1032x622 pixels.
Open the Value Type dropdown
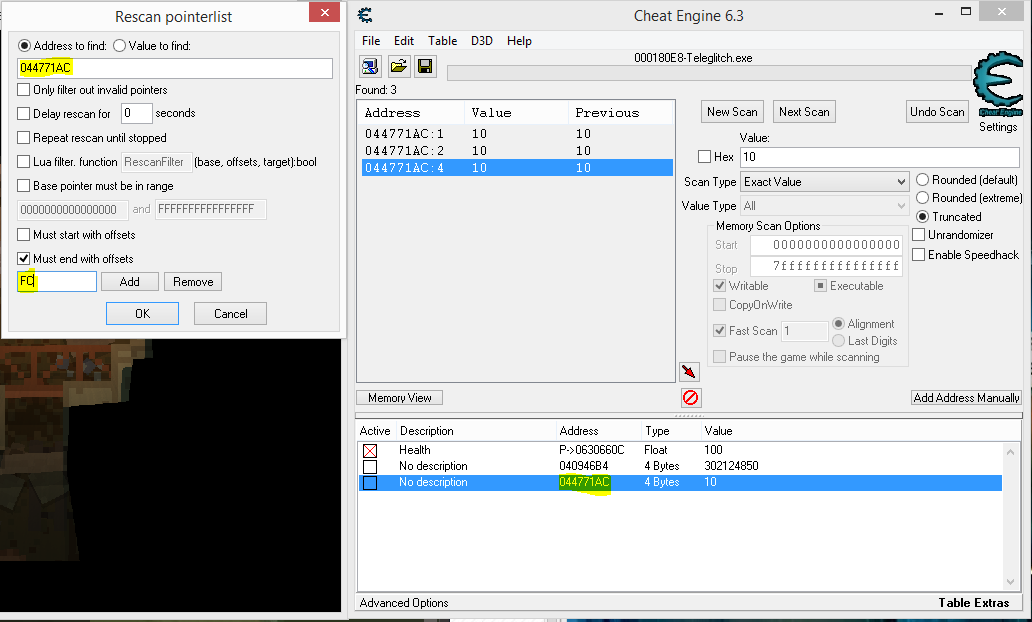pos(825,206)
